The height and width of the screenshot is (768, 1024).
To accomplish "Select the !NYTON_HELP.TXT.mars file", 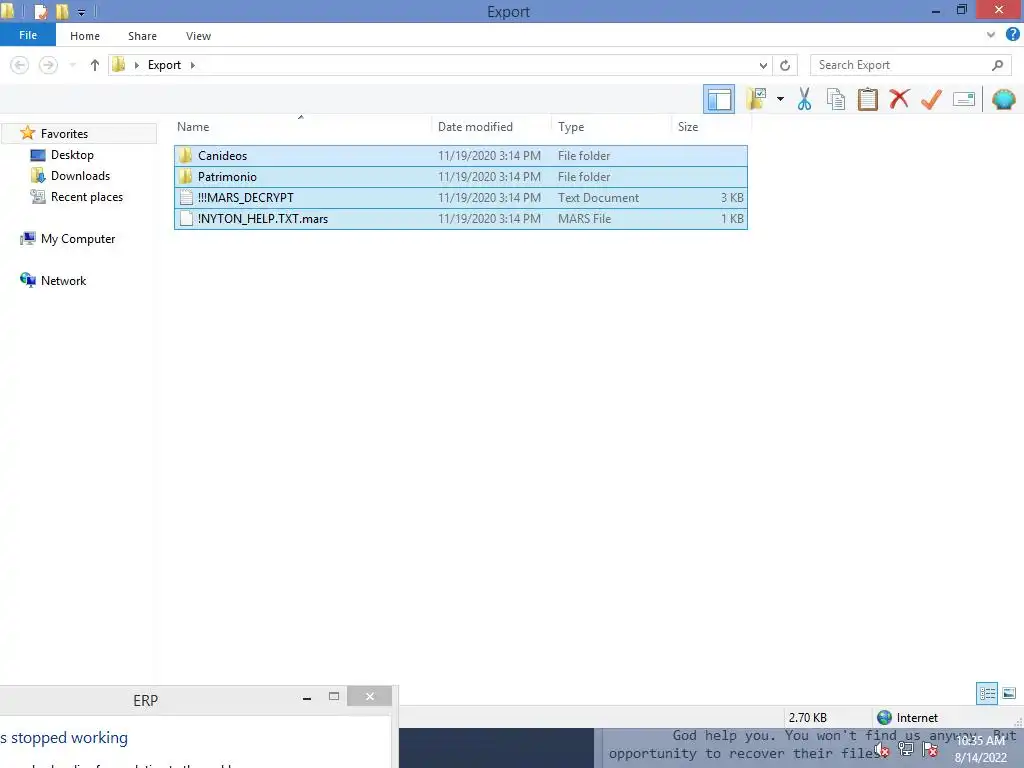I will tap(460, 218).
